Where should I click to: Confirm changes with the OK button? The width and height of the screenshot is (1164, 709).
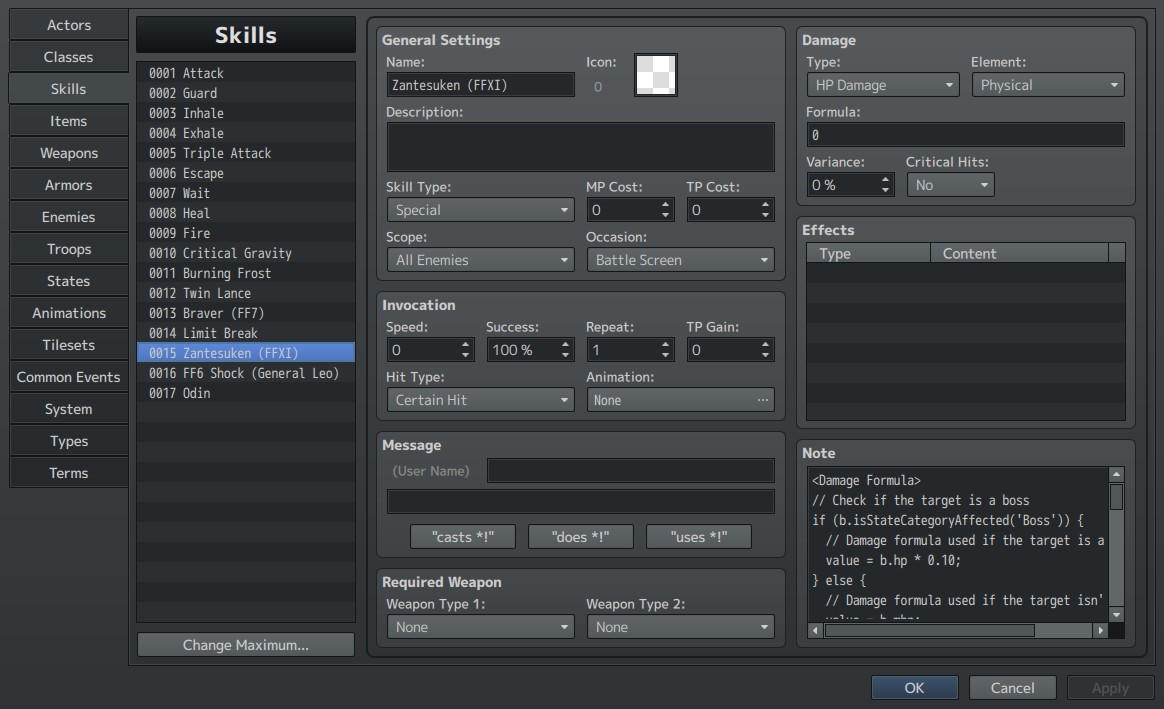point(915,688)
